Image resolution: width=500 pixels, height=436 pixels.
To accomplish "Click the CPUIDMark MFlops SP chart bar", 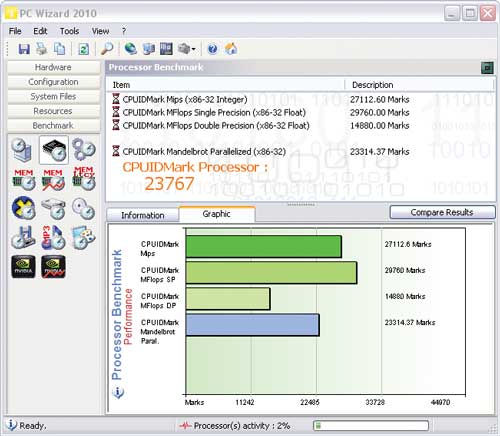I will 272,273.
